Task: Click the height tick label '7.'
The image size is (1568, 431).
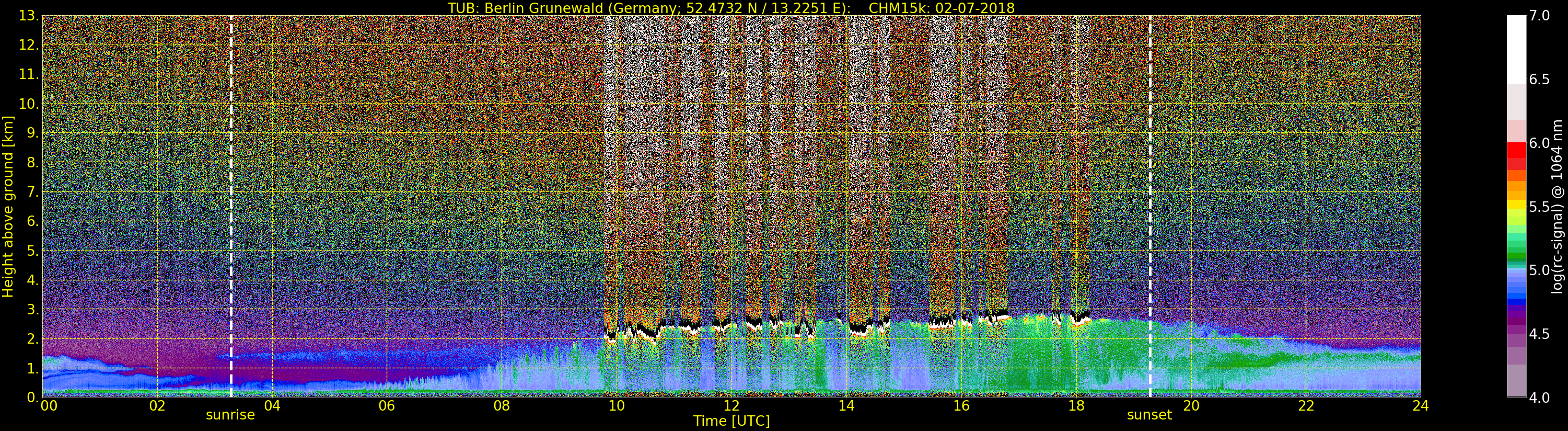Action: pos(33,192)
